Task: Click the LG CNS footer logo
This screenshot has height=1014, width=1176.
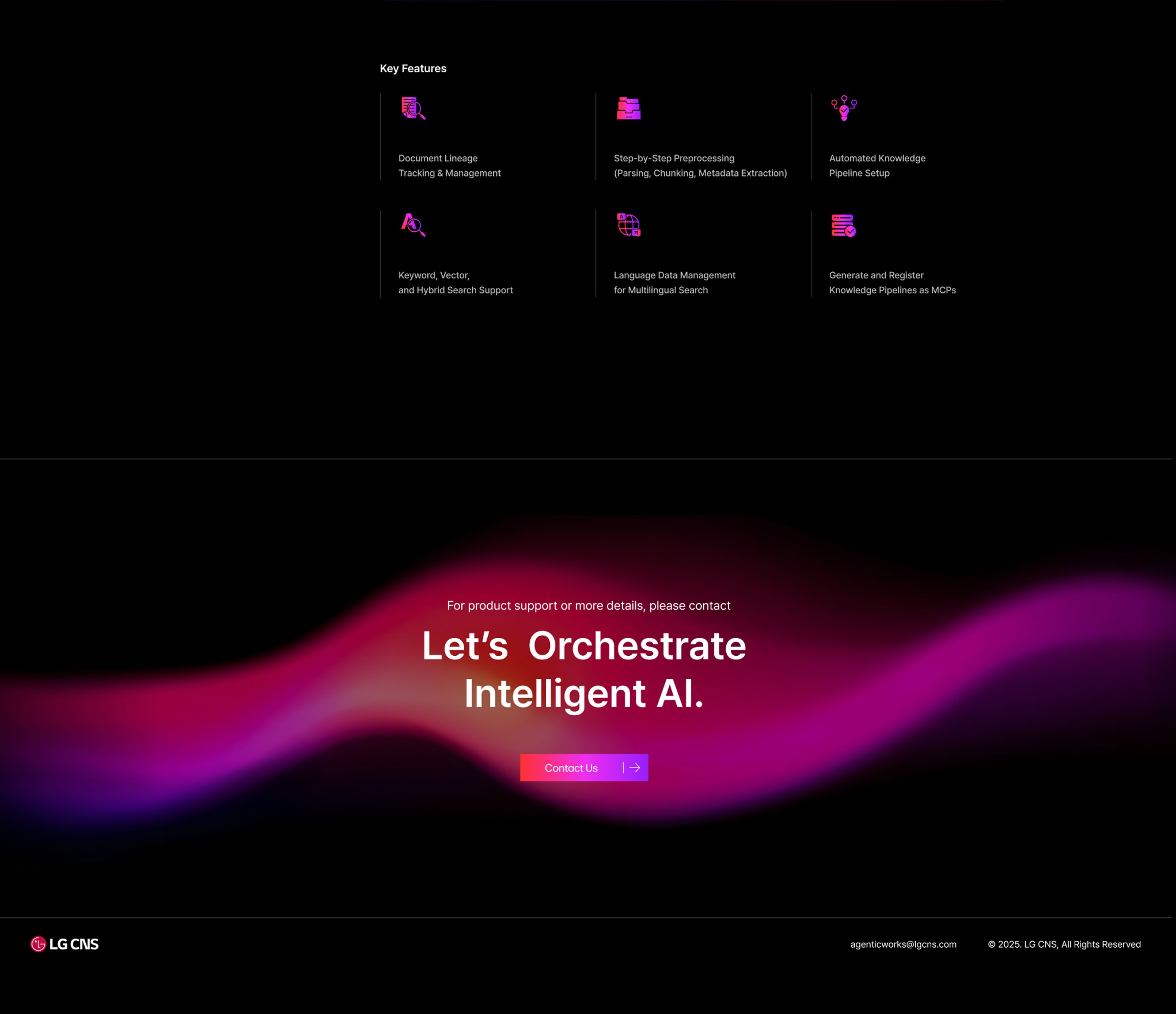Action: coord(65,944)
